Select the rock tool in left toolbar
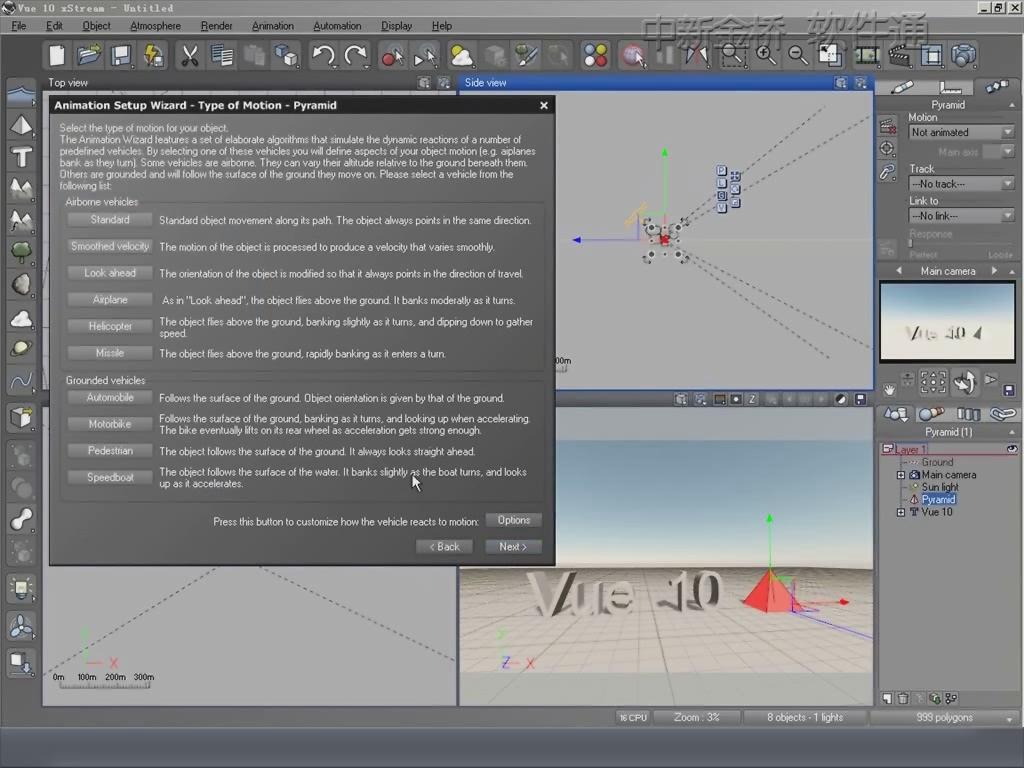Viewport: 1024px width, 768px height. (x=22, y=285)
